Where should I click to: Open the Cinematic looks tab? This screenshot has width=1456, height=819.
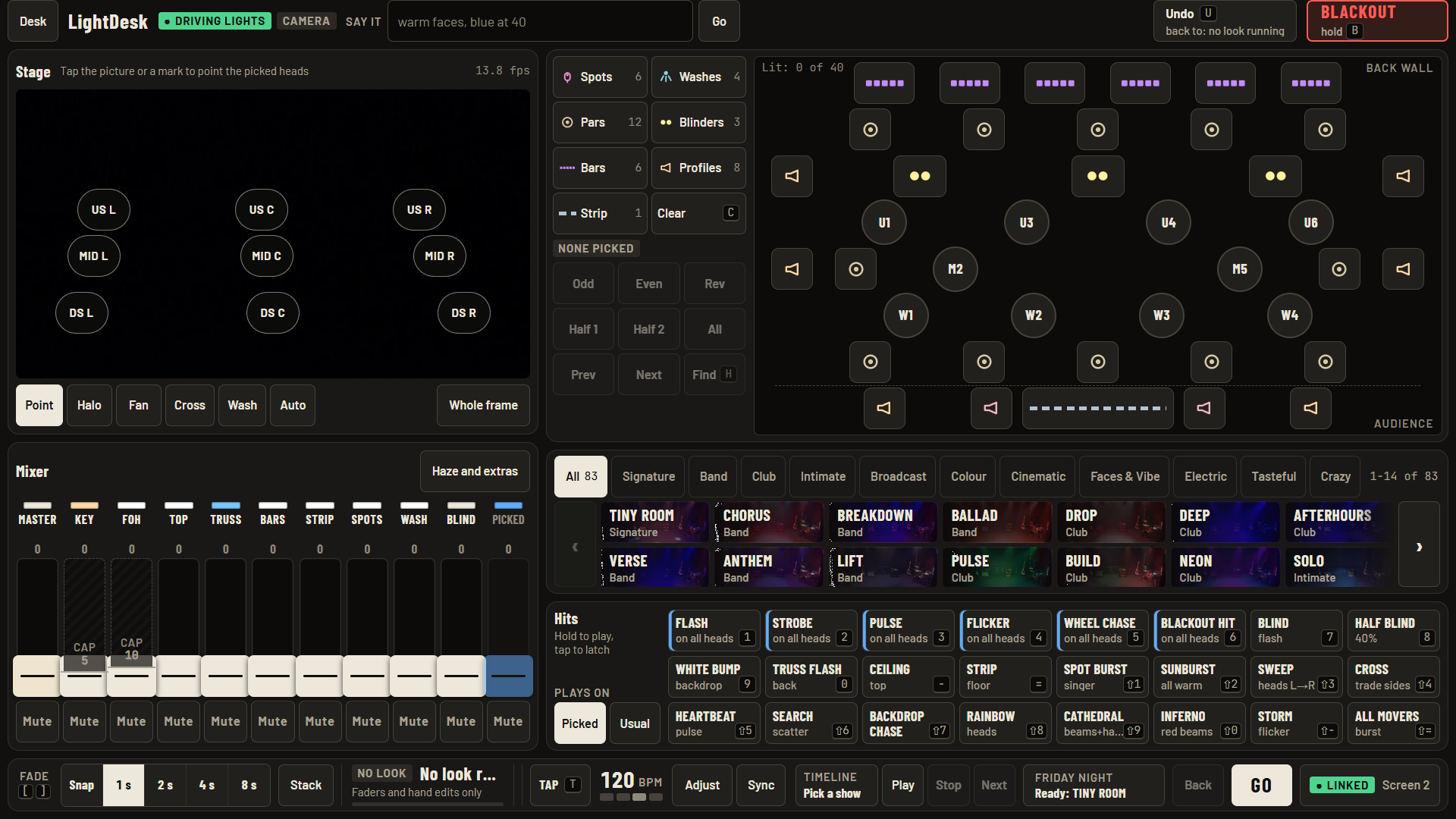point(1037,476)
